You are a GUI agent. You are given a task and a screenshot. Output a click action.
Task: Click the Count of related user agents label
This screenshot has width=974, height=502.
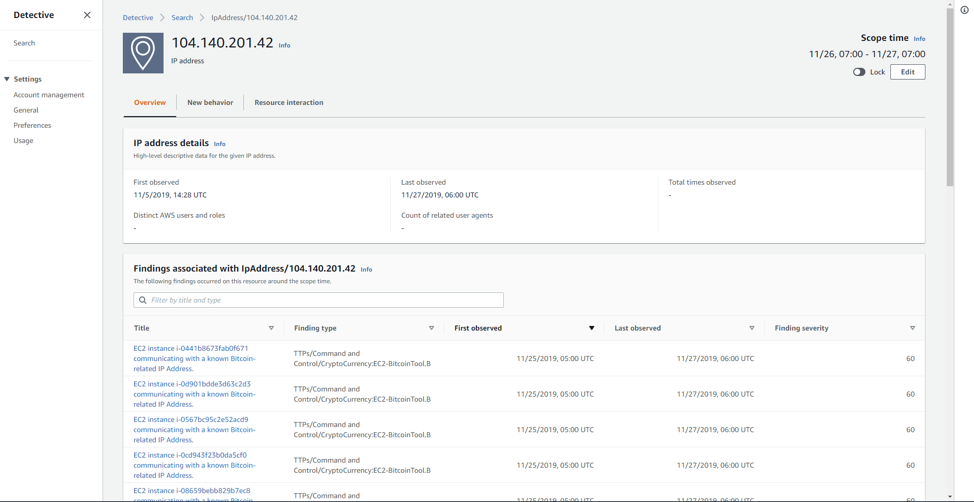(x=447, y=216)
